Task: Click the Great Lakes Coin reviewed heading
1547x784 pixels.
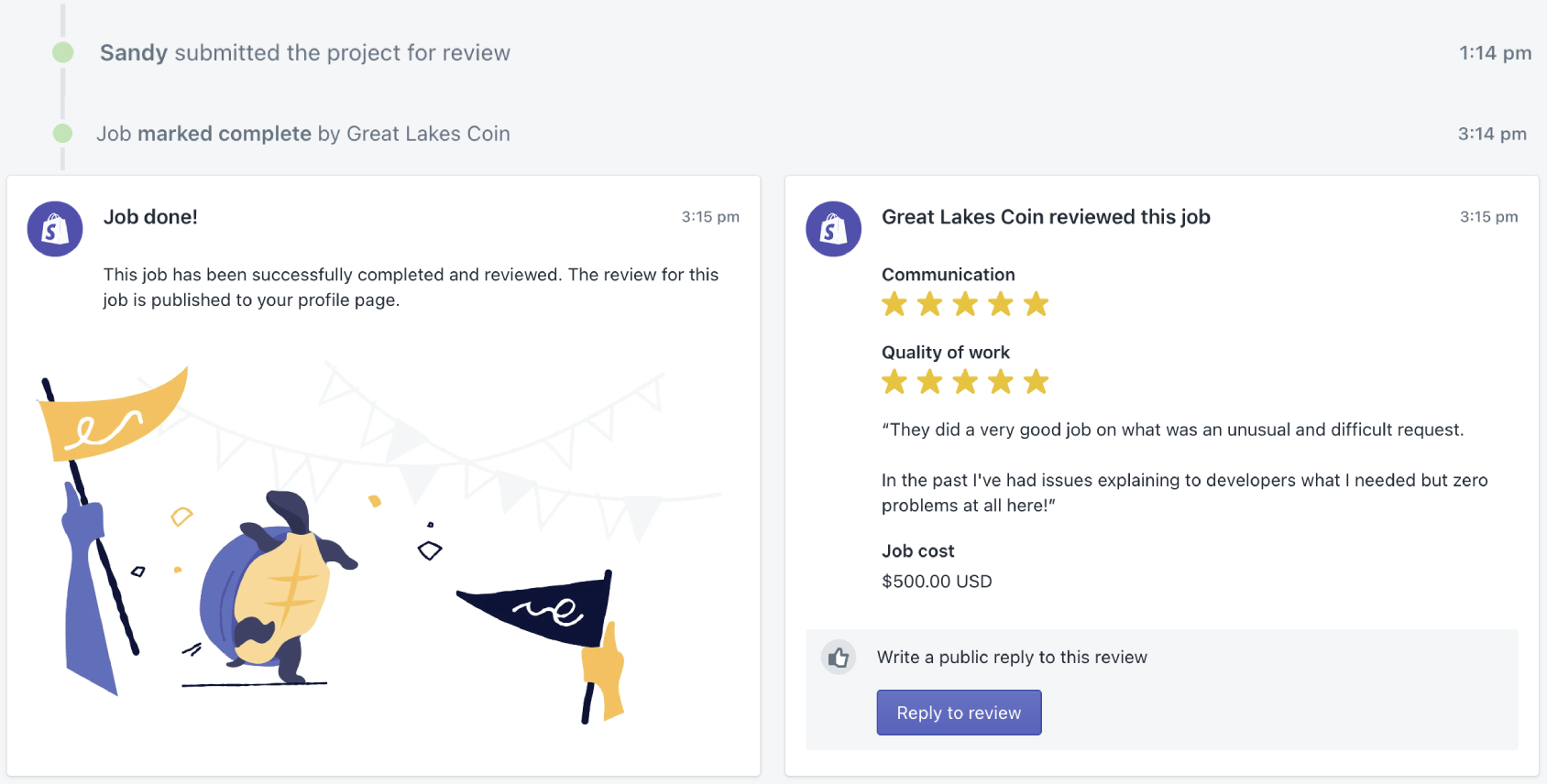Action: coord(1046,217)
